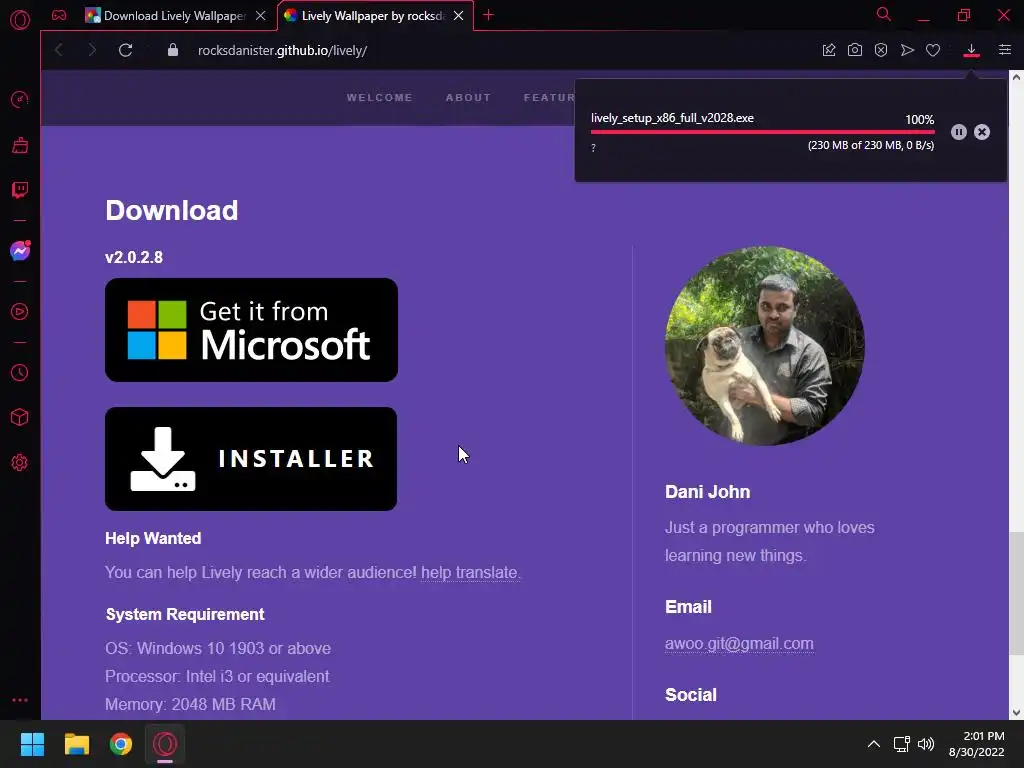Viewport: 1024px width, 768px height.
Task: Open Extensions cube icon in sidebar
Action: coord(20,417)
